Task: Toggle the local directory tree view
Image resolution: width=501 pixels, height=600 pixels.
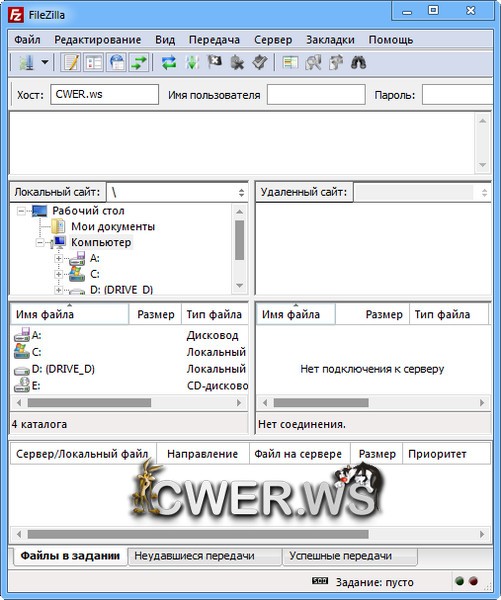Action: pos(94,62)
